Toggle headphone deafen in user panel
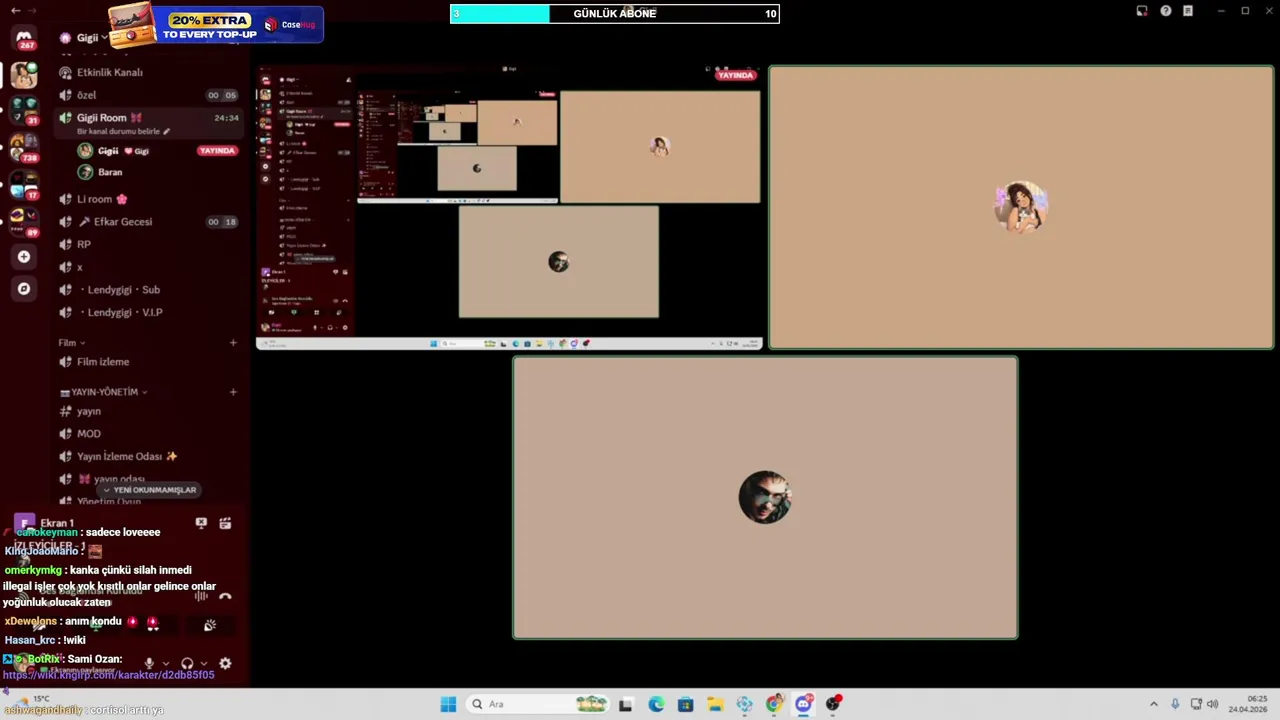1280x720 pixels. [x=187, y=663]
